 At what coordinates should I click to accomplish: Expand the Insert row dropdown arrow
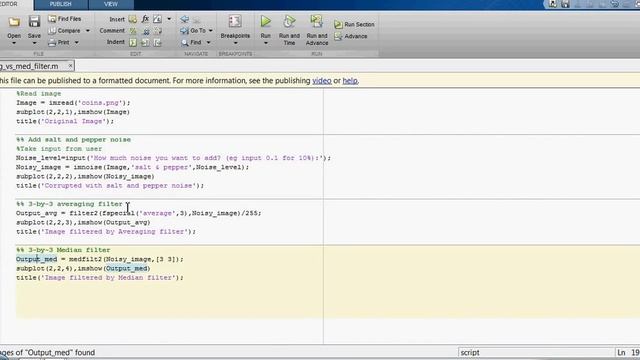coord(169,19)
